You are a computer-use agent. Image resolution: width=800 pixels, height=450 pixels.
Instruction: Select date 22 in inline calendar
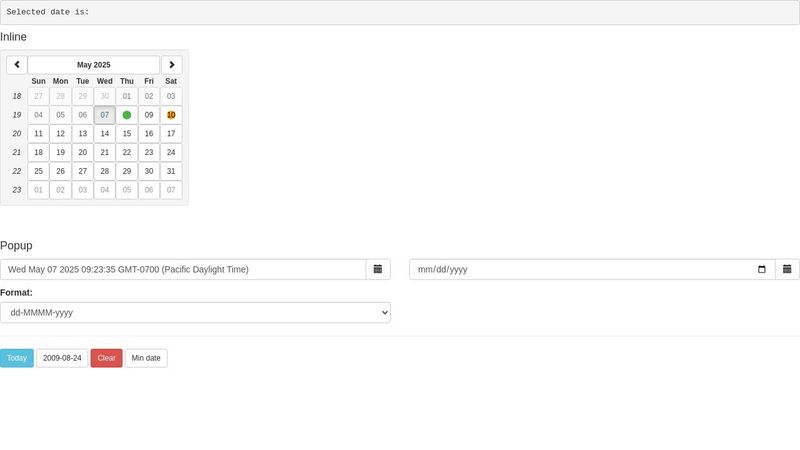click(x=127, y=153)
